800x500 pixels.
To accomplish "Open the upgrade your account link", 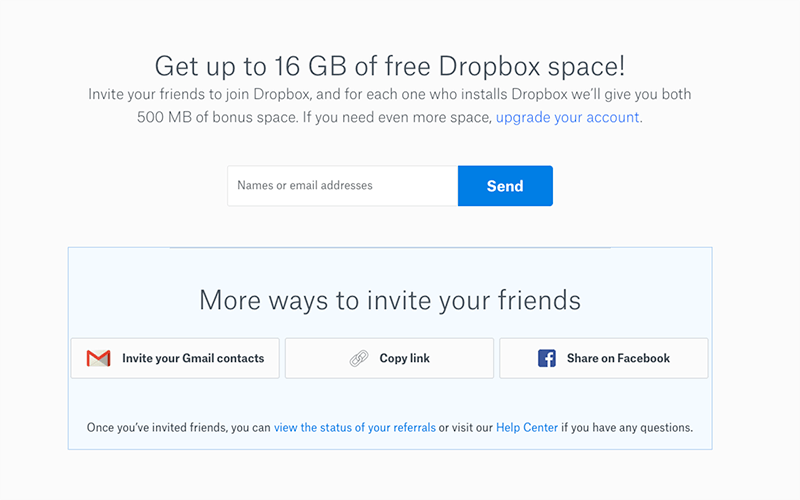I will [568, 117].
